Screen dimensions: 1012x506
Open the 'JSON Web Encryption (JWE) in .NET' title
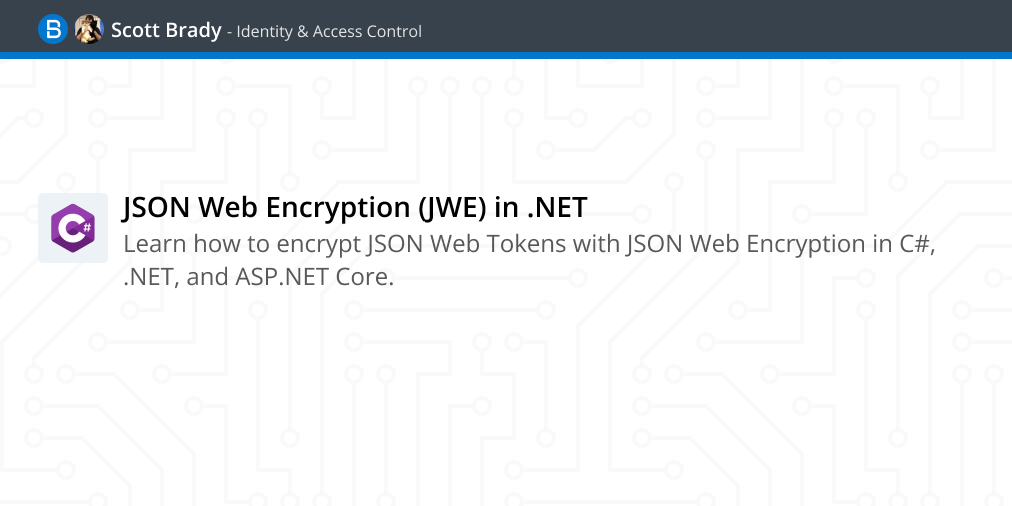pyautogui.click(x=354, y=208)
